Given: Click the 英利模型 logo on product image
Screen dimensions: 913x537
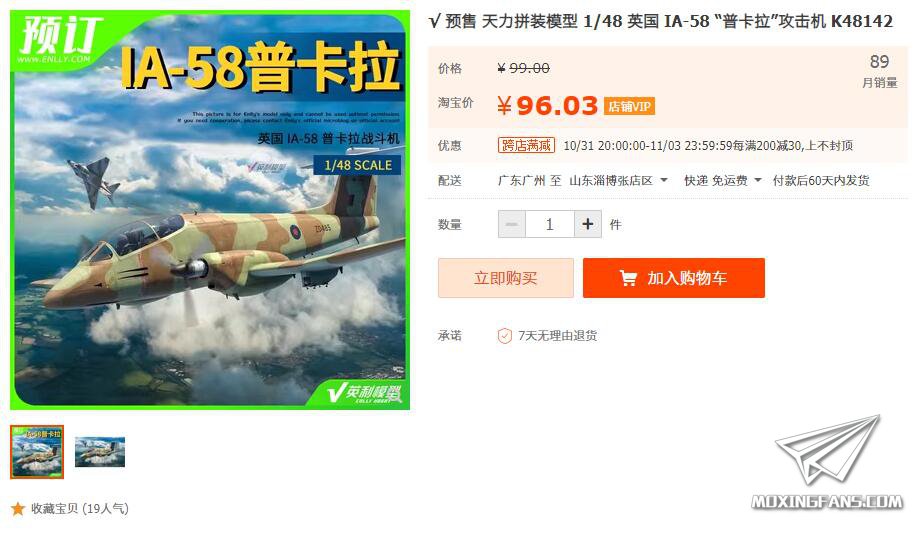Looking at the screenshot, I should (365, 393).
